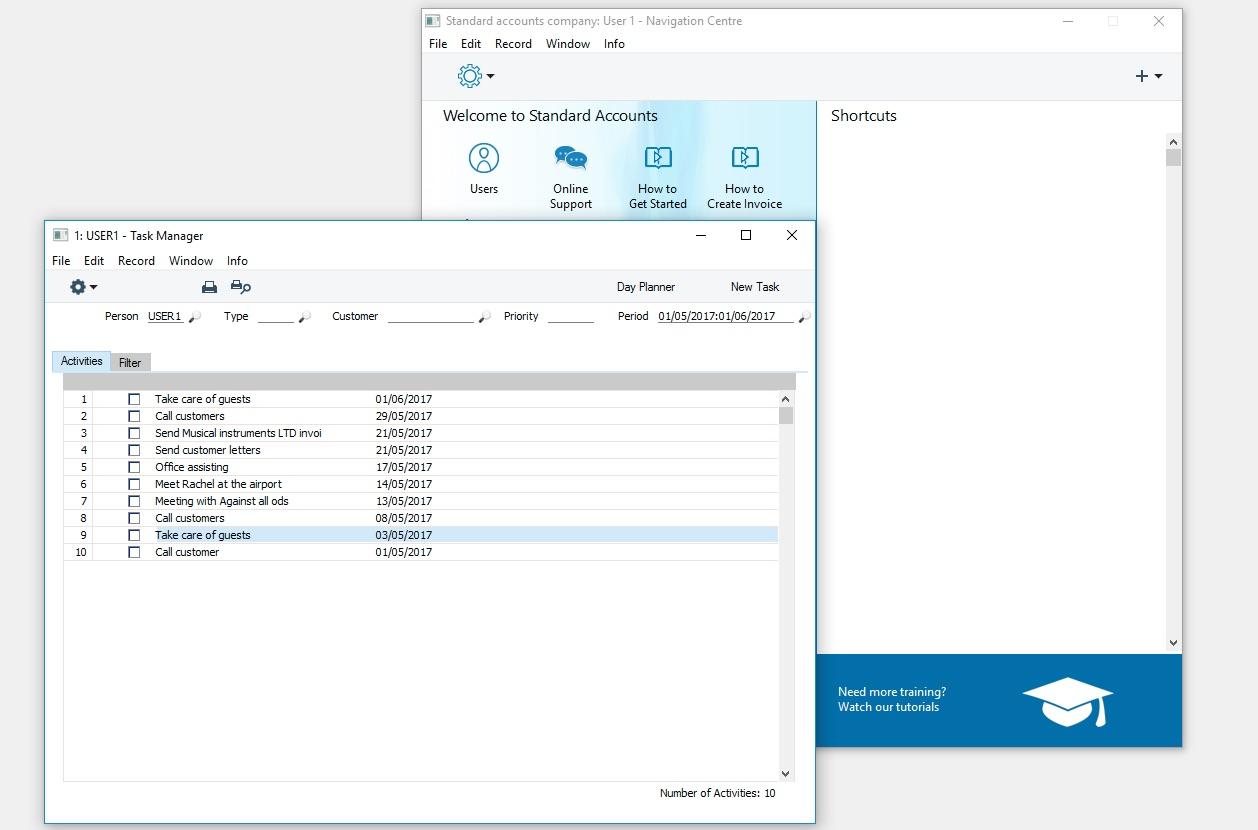Screen dimensions: 1258x830
Task: Click the print icon in Task Manager
Action: click(x=209, y=287)
